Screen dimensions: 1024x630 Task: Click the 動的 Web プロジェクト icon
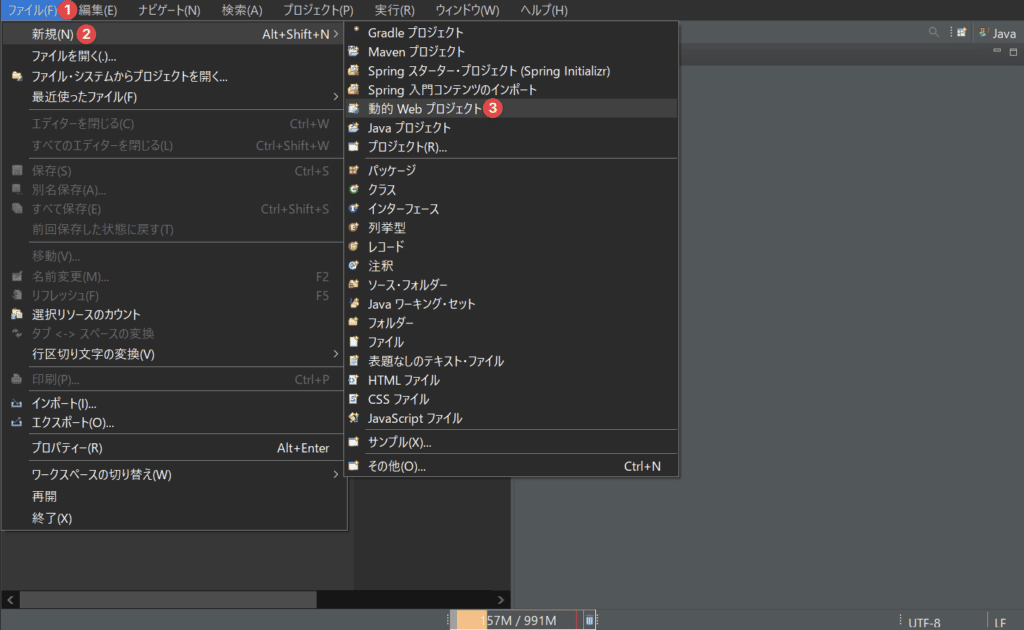coord(354,108)
